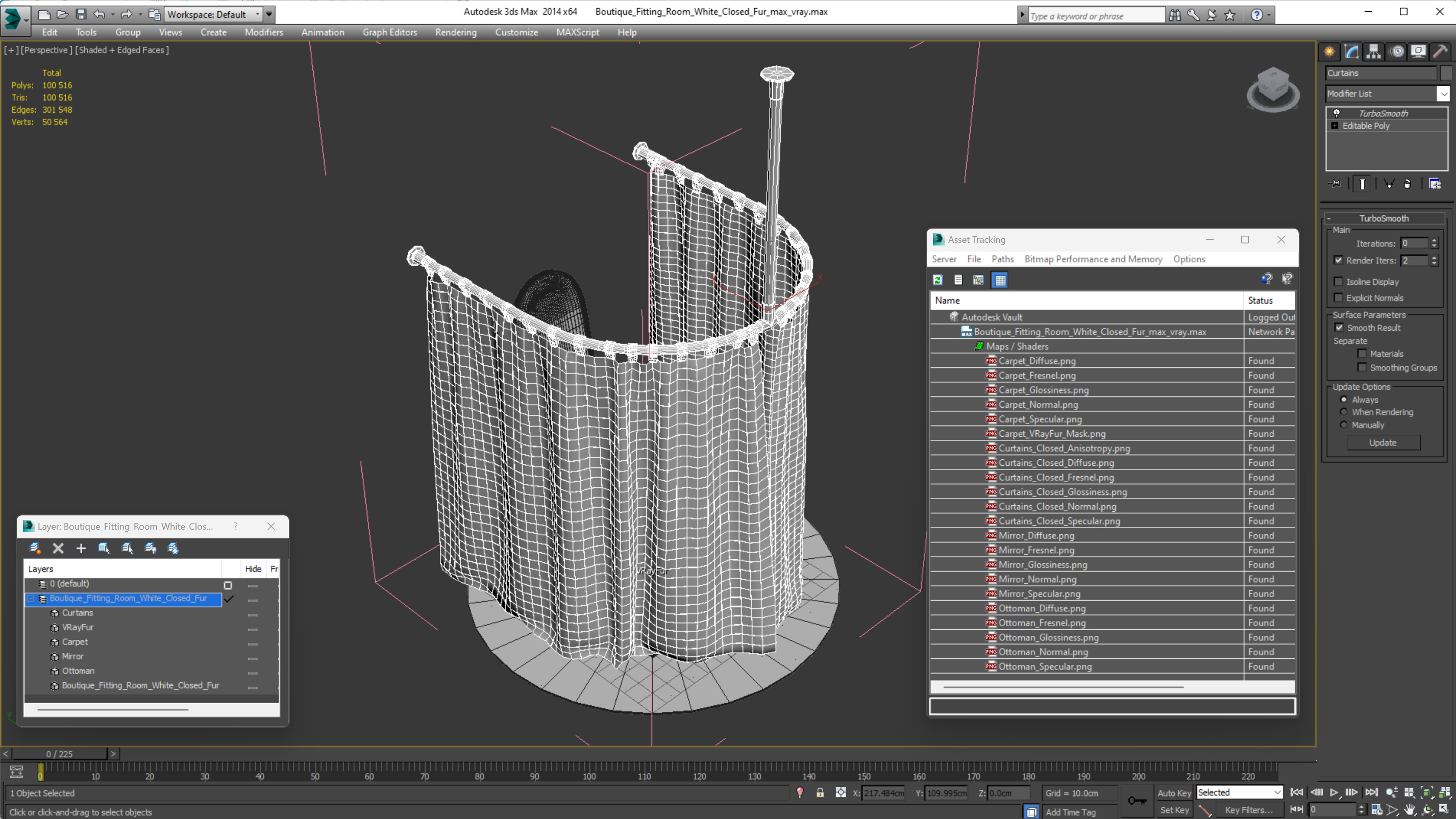The image size is (1456, 819).
Task: Click Table view icon in Asset Tracking toolbar
Action: pos(1000,280)
